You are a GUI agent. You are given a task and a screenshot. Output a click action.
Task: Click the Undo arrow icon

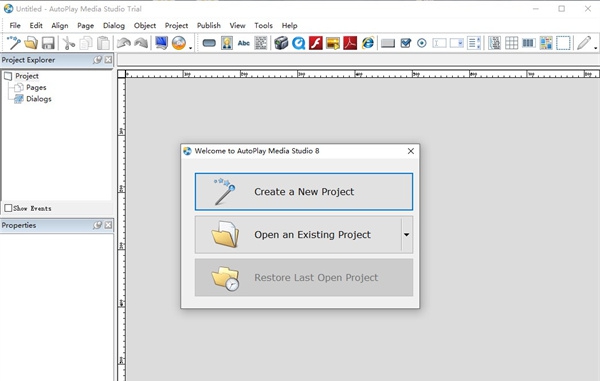(124, 43)
